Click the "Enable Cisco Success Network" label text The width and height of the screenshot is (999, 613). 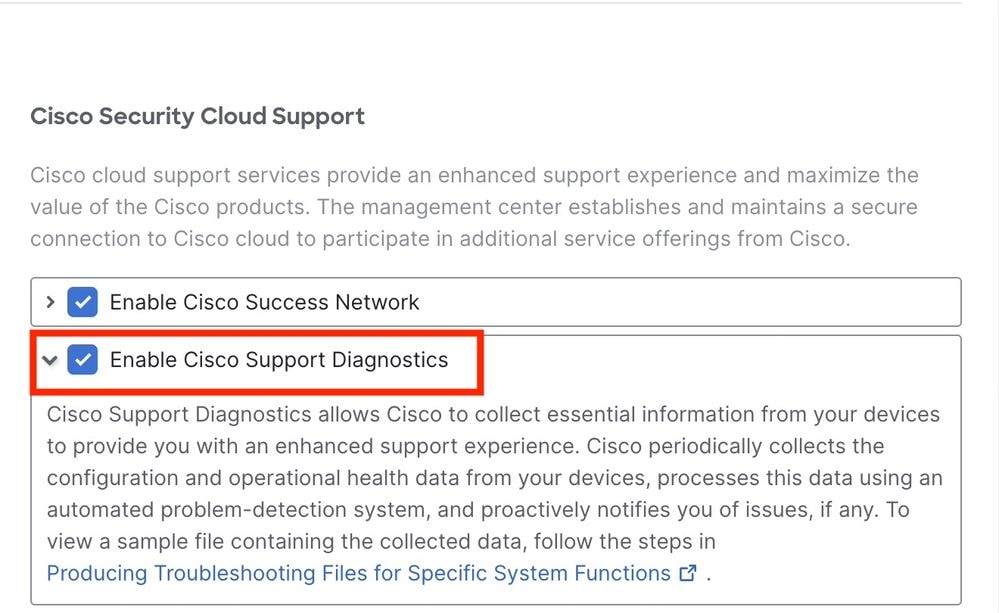[x=264, y=302]
